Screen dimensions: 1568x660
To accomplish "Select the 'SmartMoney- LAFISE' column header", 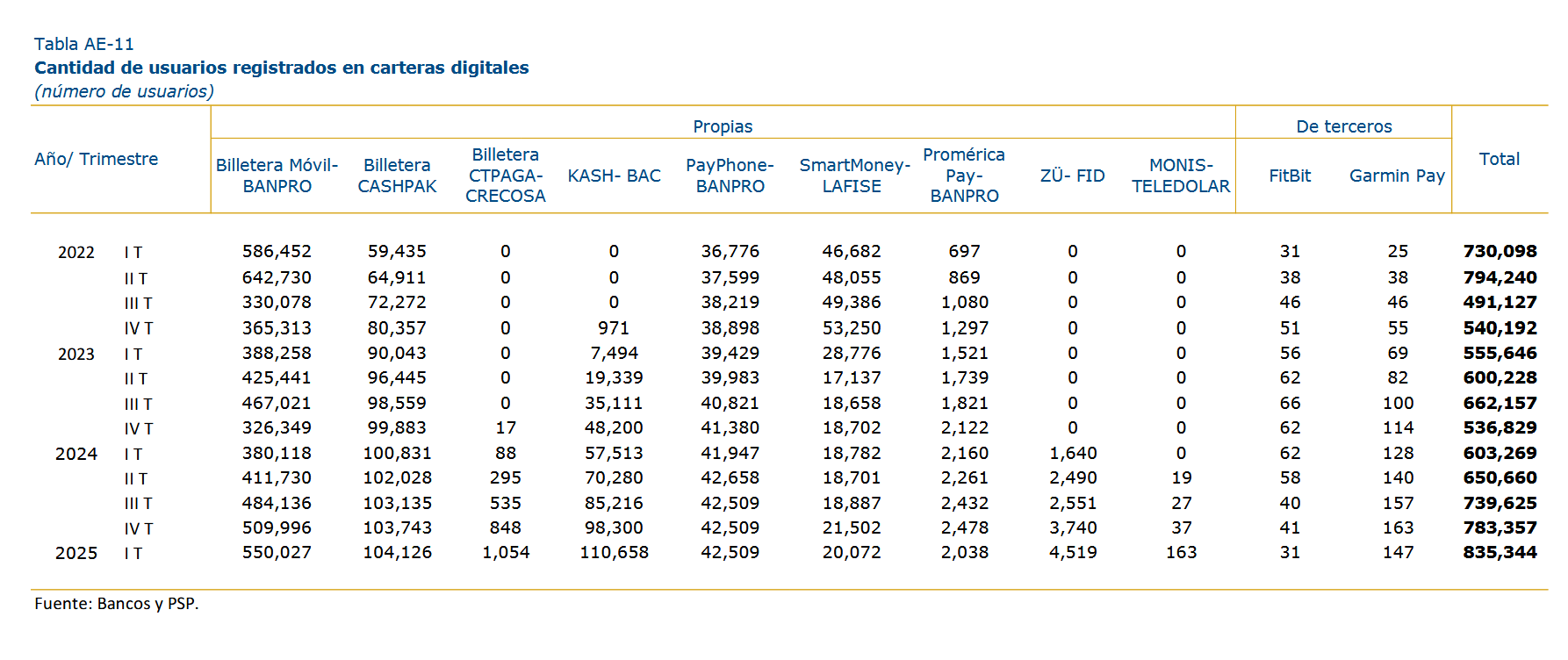I will [x=854, y=176].
